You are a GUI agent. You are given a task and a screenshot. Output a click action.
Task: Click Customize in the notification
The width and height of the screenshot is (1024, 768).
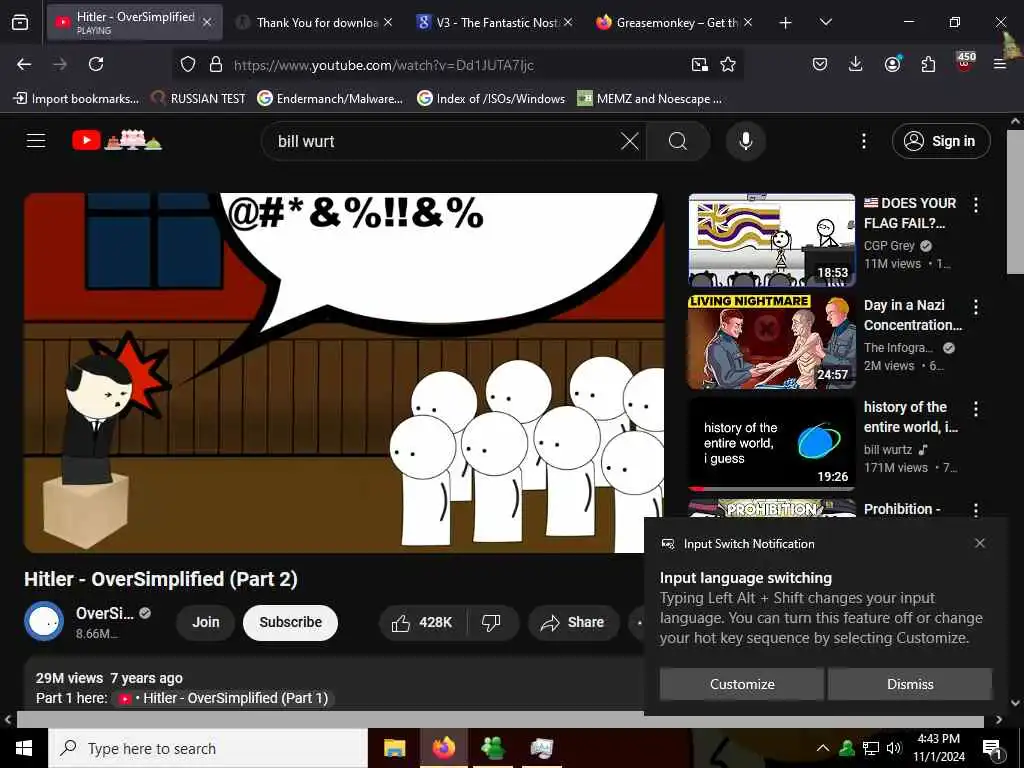[x=742, y=684]
